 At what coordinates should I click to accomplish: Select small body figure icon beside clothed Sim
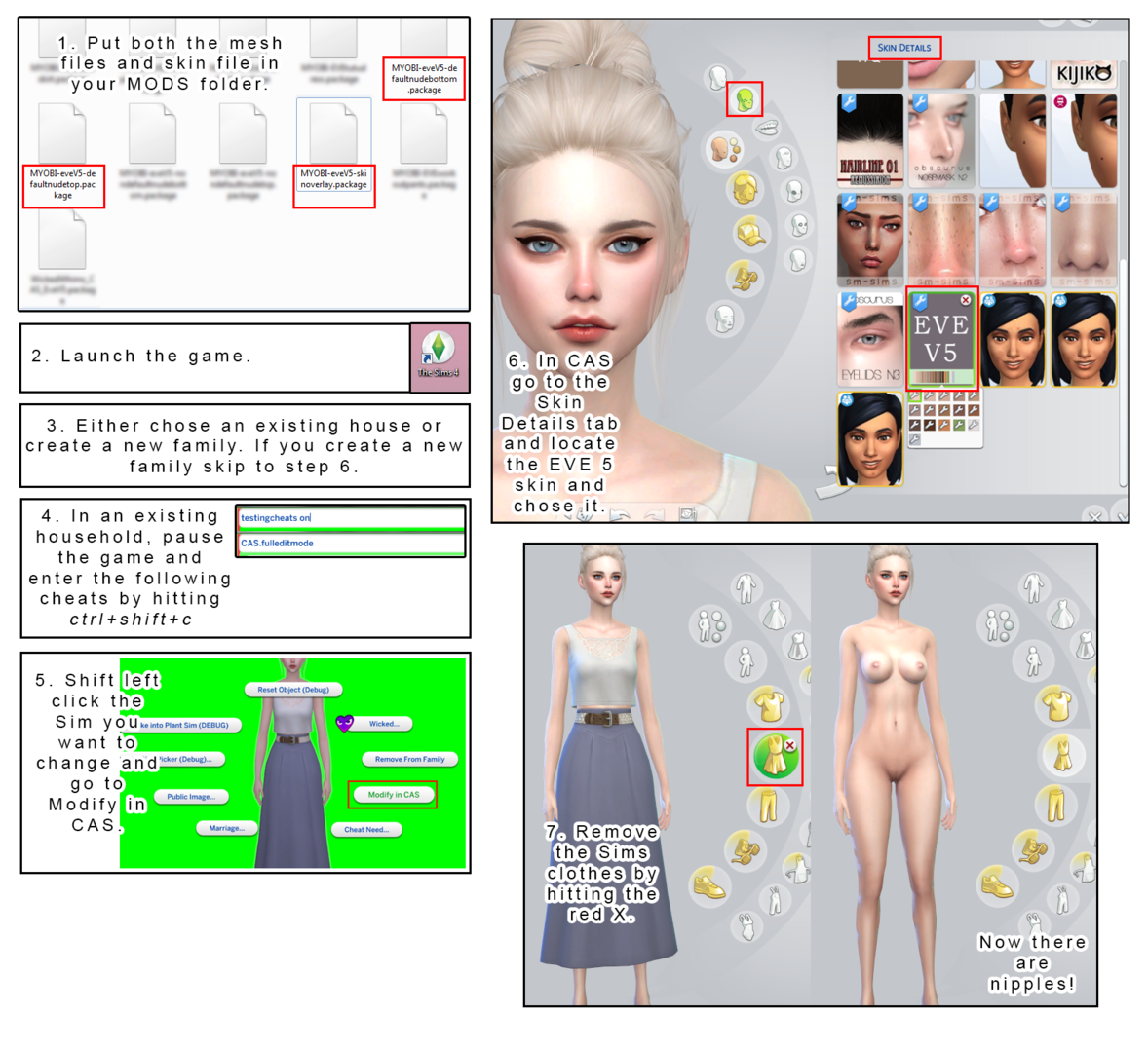pyautogui.click(x=746, y=661)
